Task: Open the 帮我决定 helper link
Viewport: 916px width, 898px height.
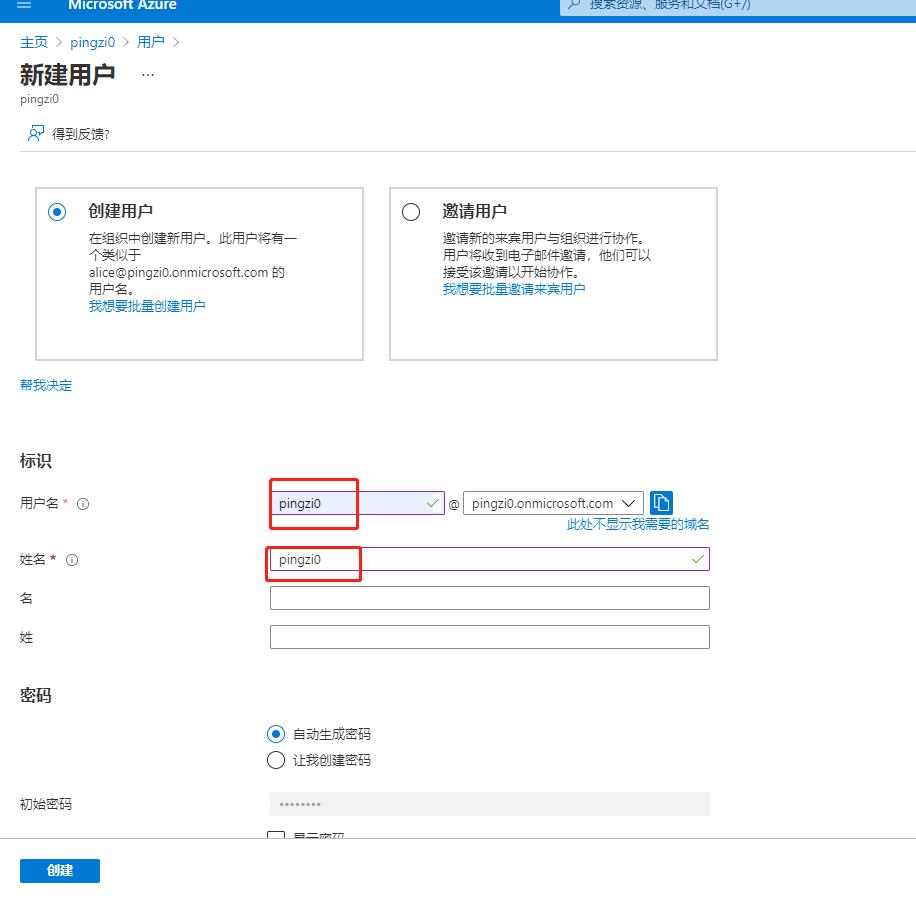Action: [x=45, y=384]
